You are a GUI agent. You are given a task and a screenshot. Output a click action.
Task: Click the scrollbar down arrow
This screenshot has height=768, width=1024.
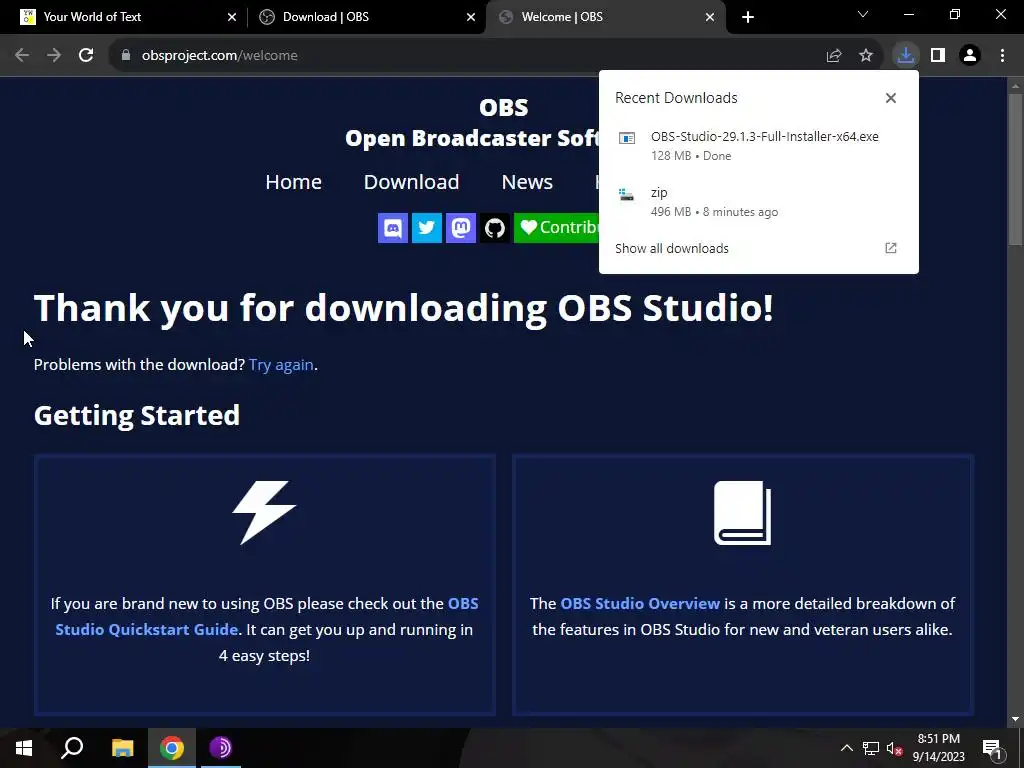tap(1015, 720)
